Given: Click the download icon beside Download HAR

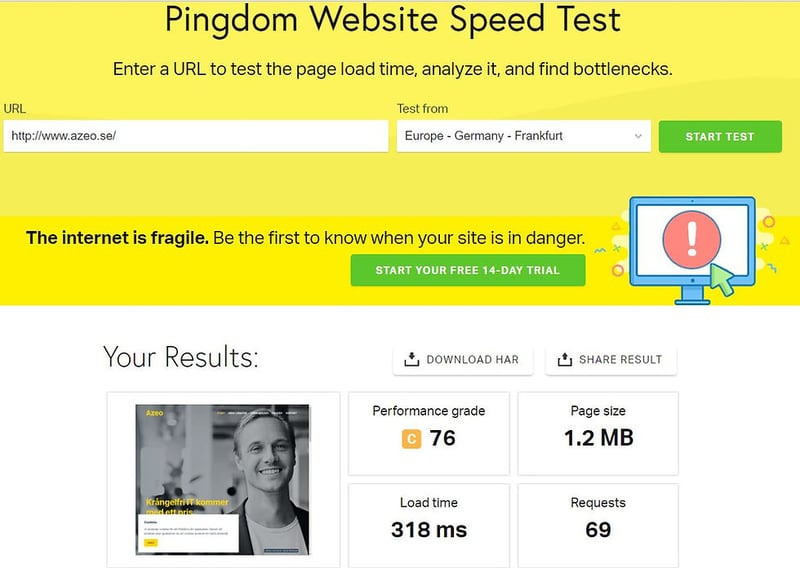Looking at the screenshot, I should (411, 359).
